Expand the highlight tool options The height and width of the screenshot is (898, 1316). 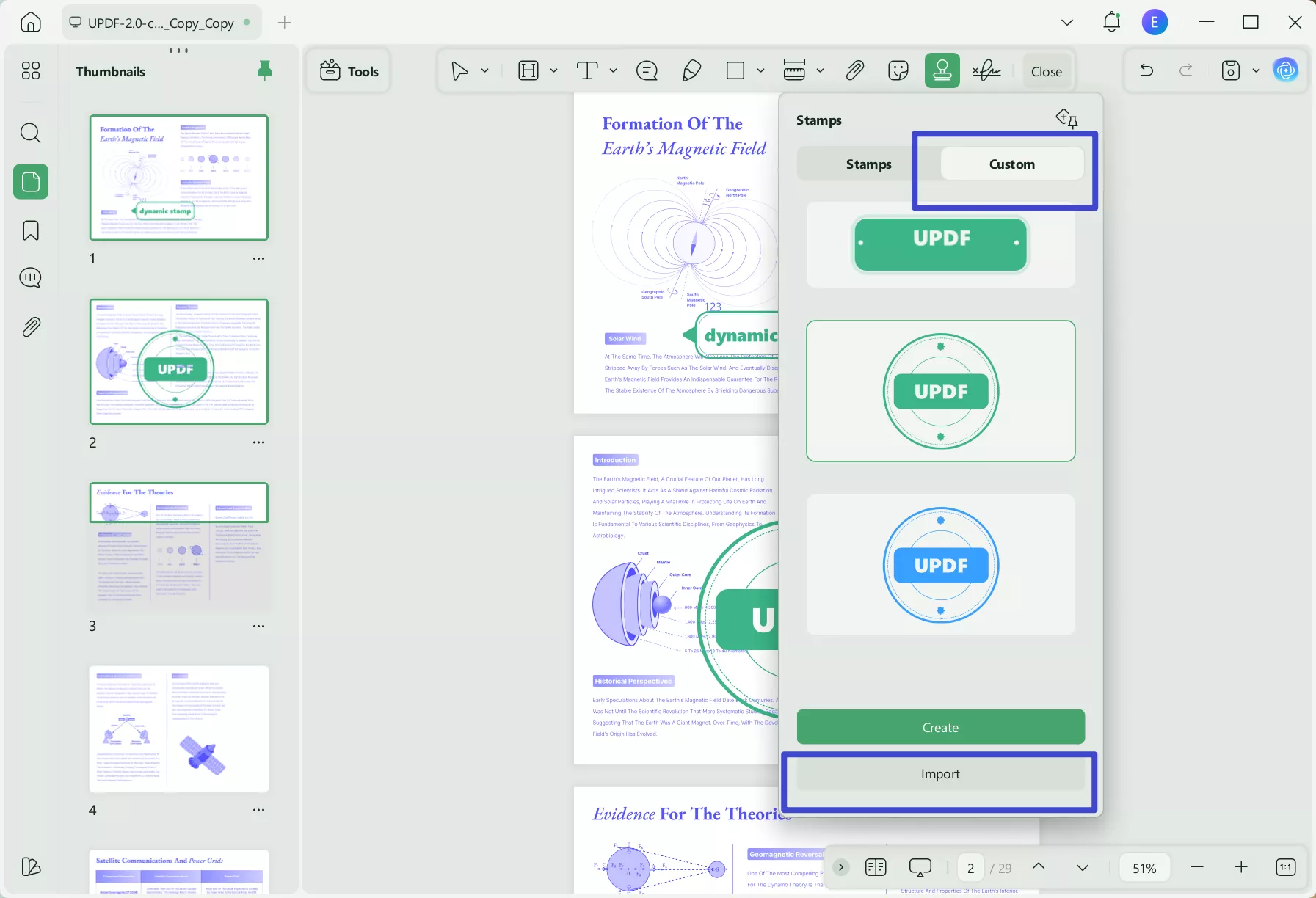pyautogui.click(x=553, y=70)
